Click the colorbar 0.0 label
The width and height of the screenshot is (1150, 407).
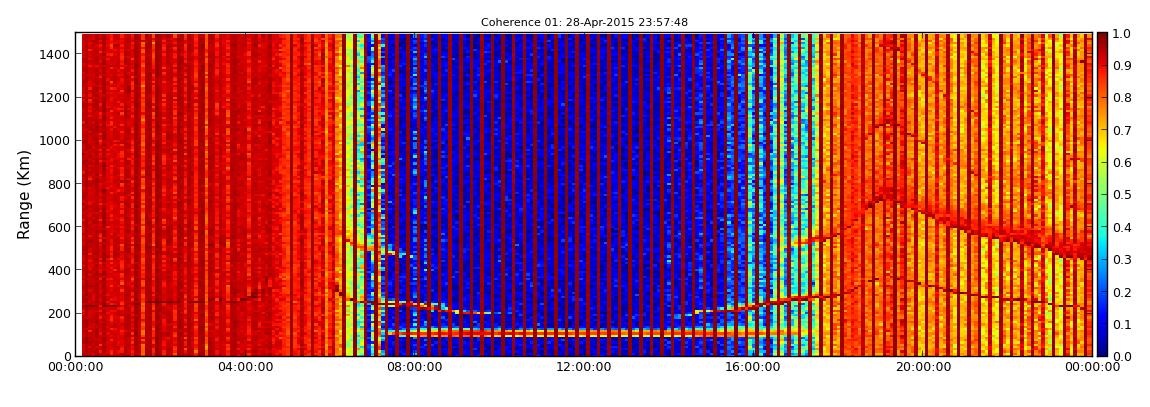(x=1121, y=356)
